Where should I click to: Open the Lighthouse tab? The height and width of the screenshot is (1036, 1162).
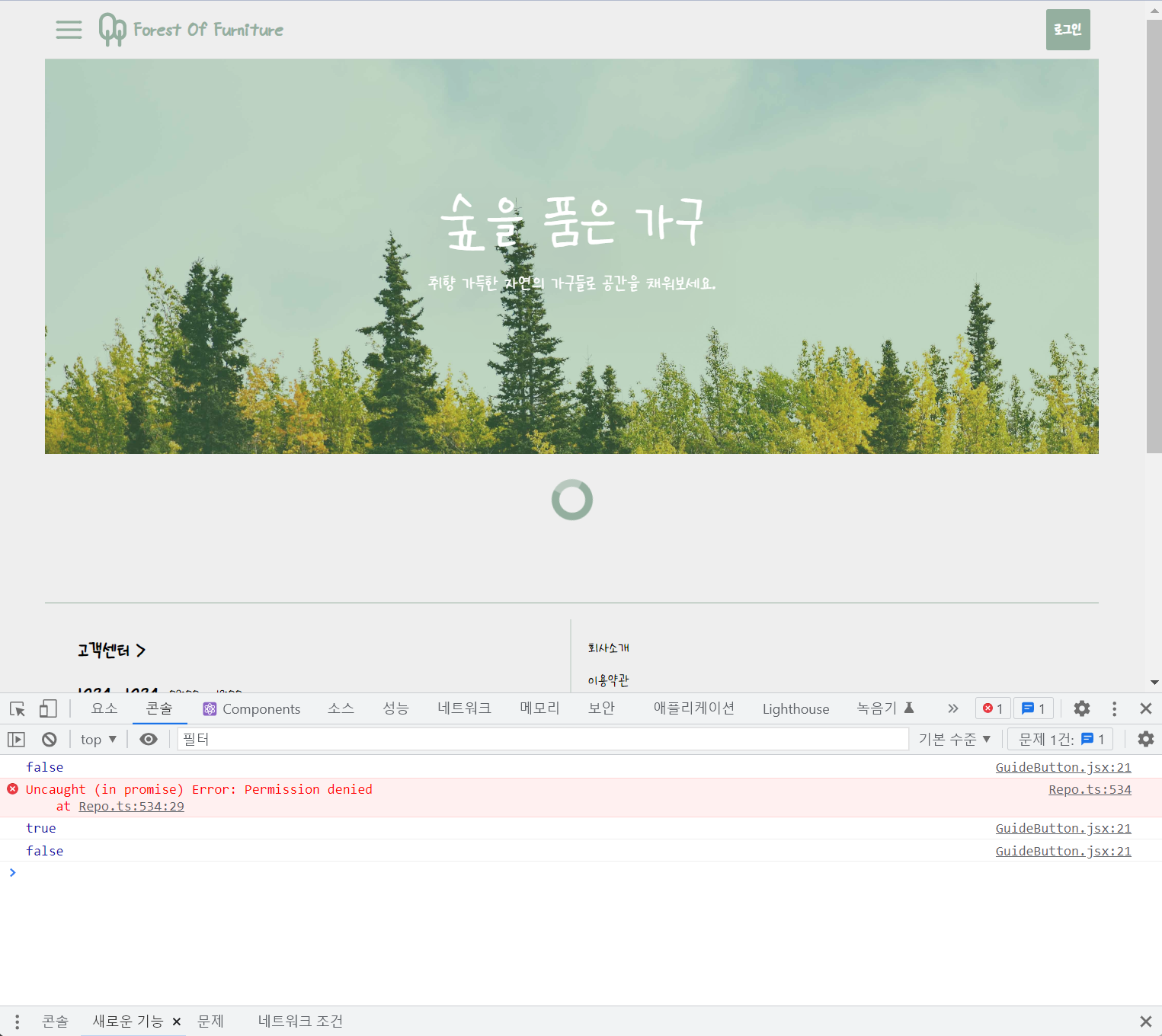pos(795,708)
